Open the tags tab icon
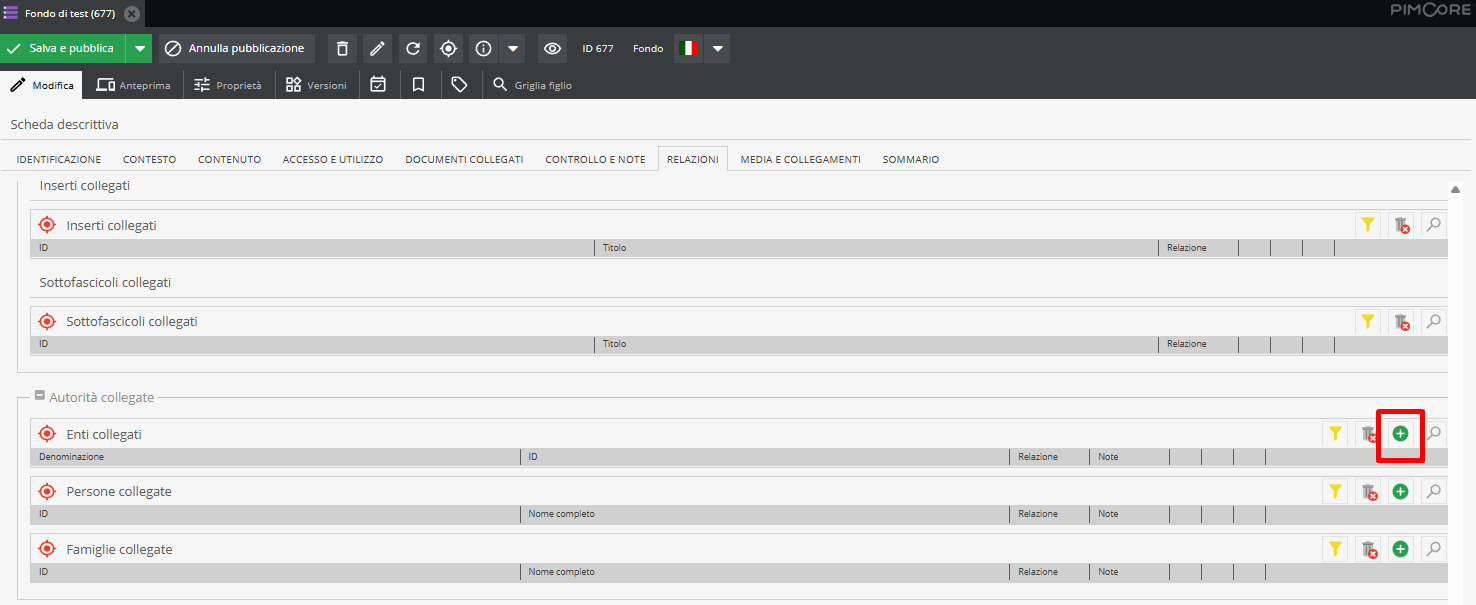The width and height of the screenshot is (1476, 605). point(459,85)
